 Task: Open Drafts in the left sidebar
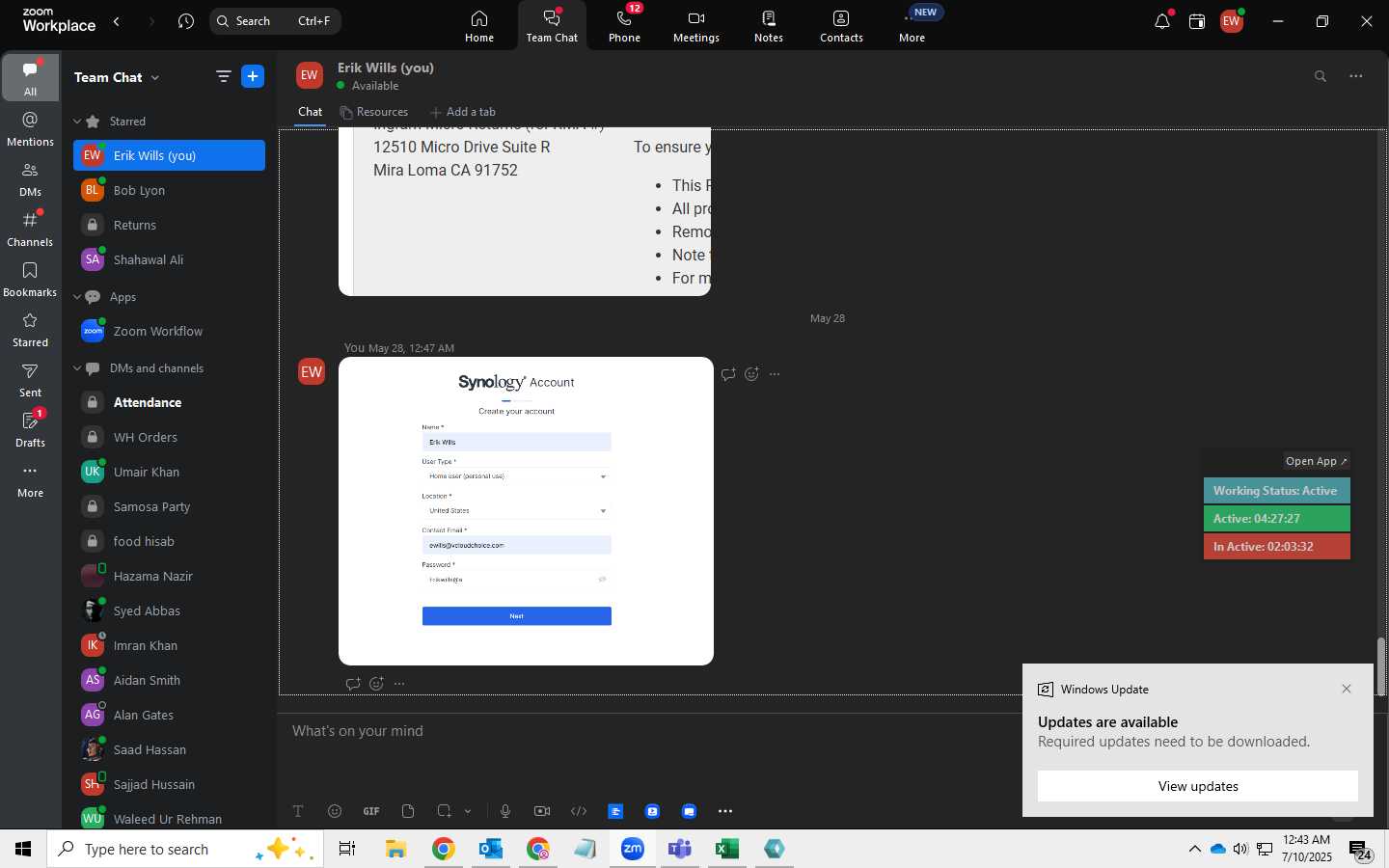(x=30, y=429)
